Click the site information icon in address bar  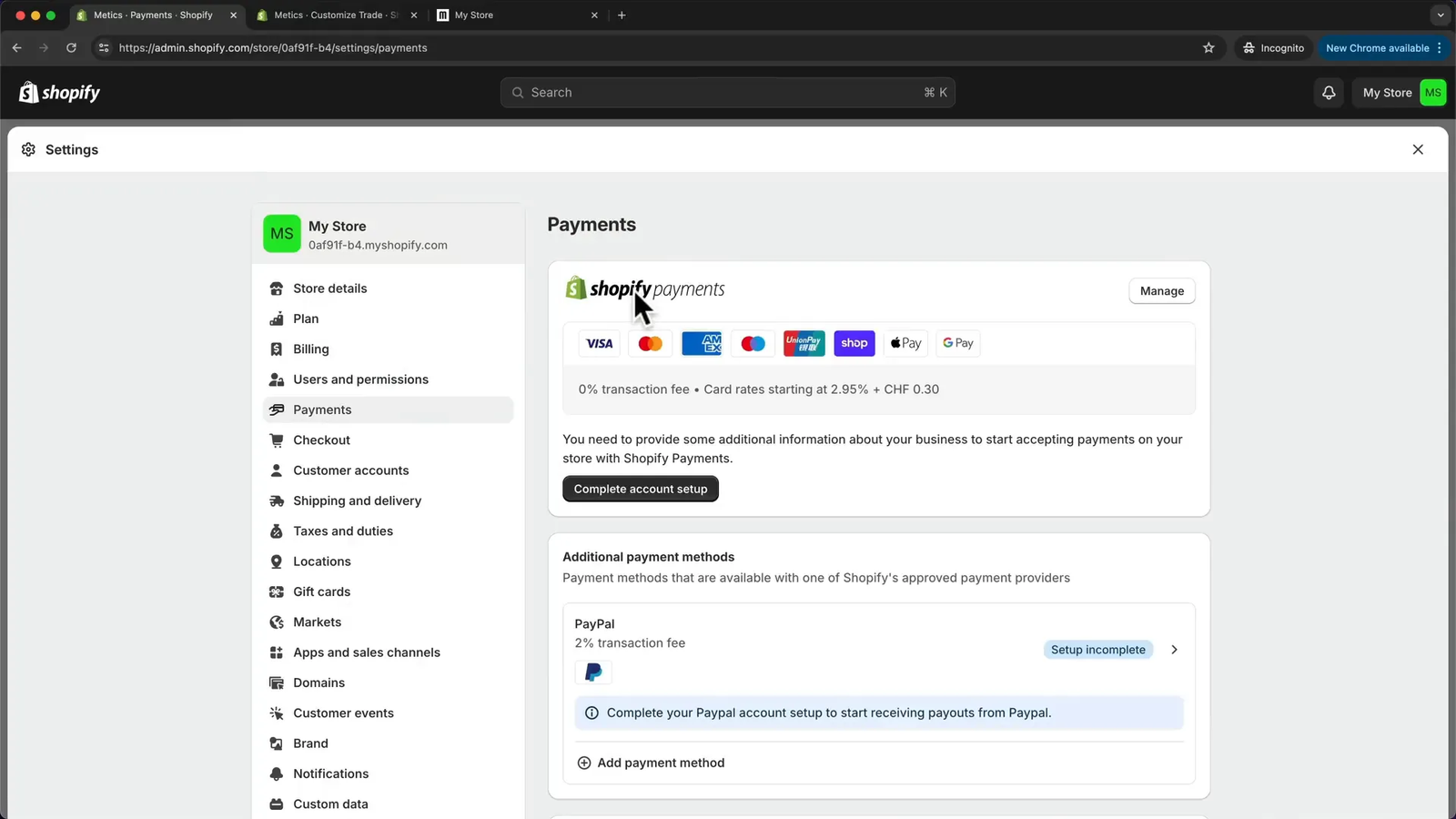[104, 48]
